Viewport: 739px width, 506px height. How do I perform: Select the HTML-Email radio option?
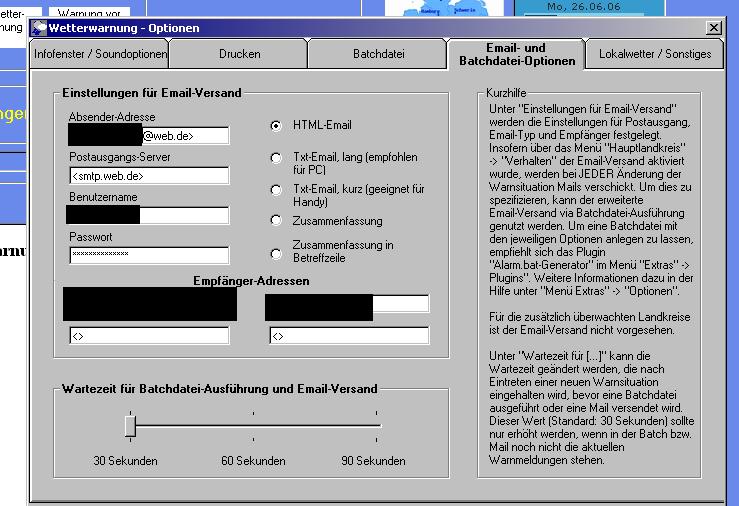click(276, 126)
